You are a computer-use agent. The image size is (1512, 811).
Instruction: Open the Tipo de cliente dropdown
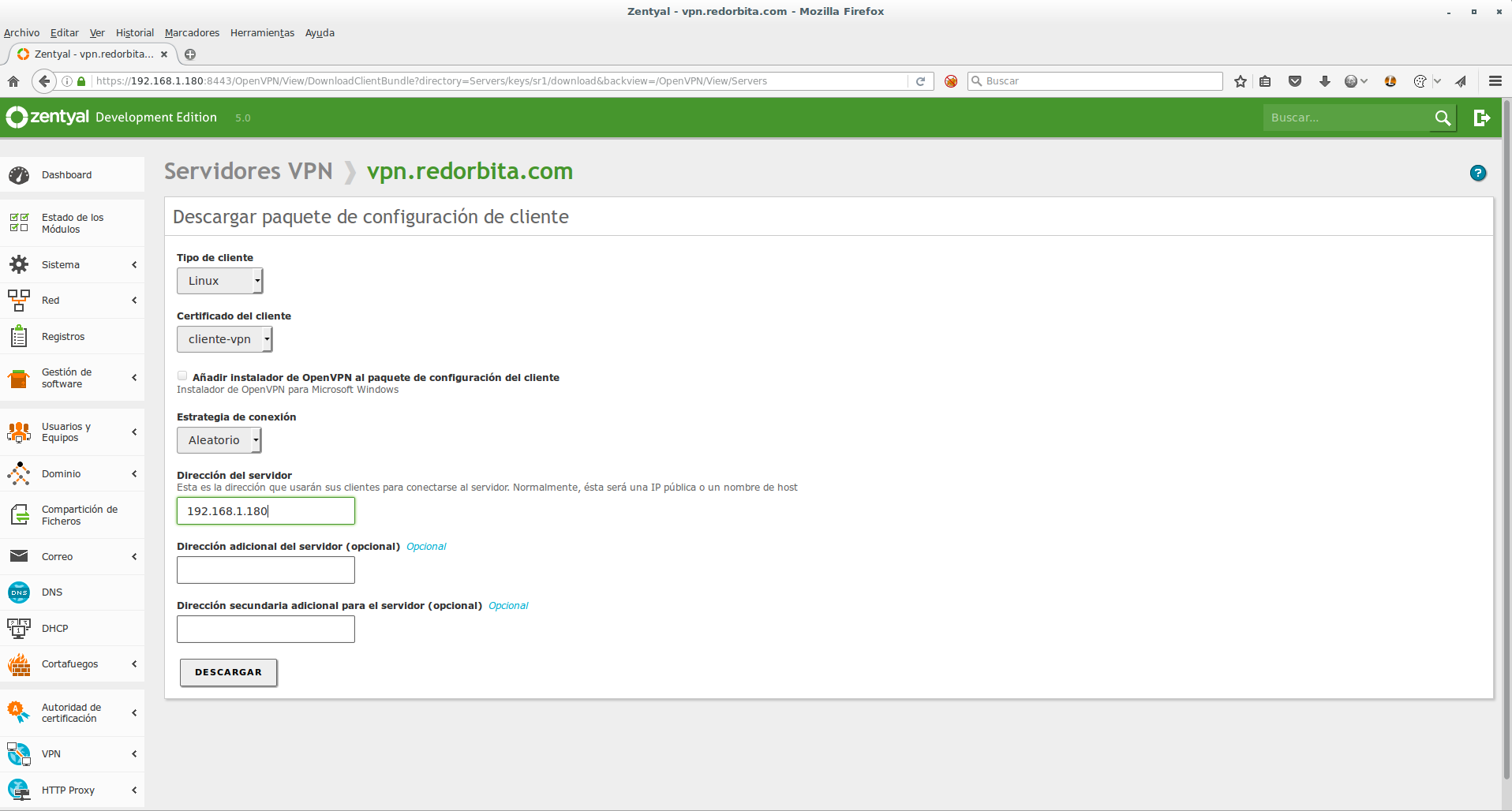(x=219, y=281)
